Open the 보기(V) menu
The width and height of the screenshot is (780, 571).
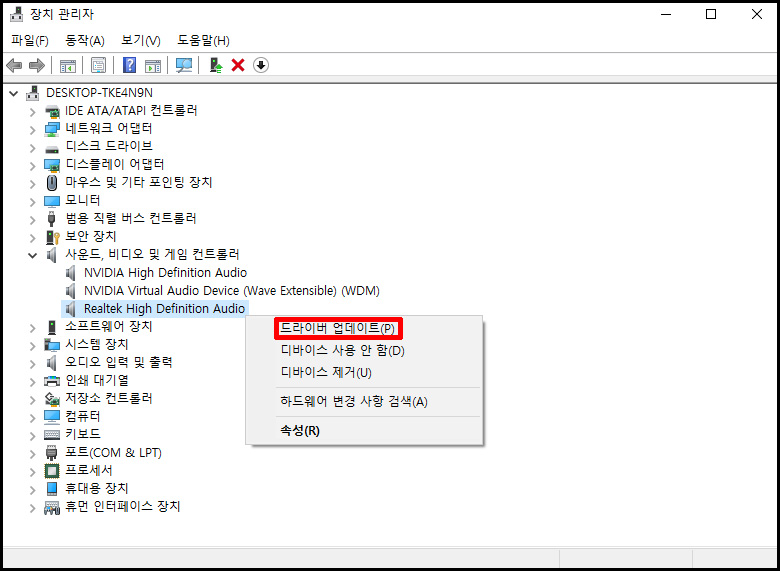point(141,41)
